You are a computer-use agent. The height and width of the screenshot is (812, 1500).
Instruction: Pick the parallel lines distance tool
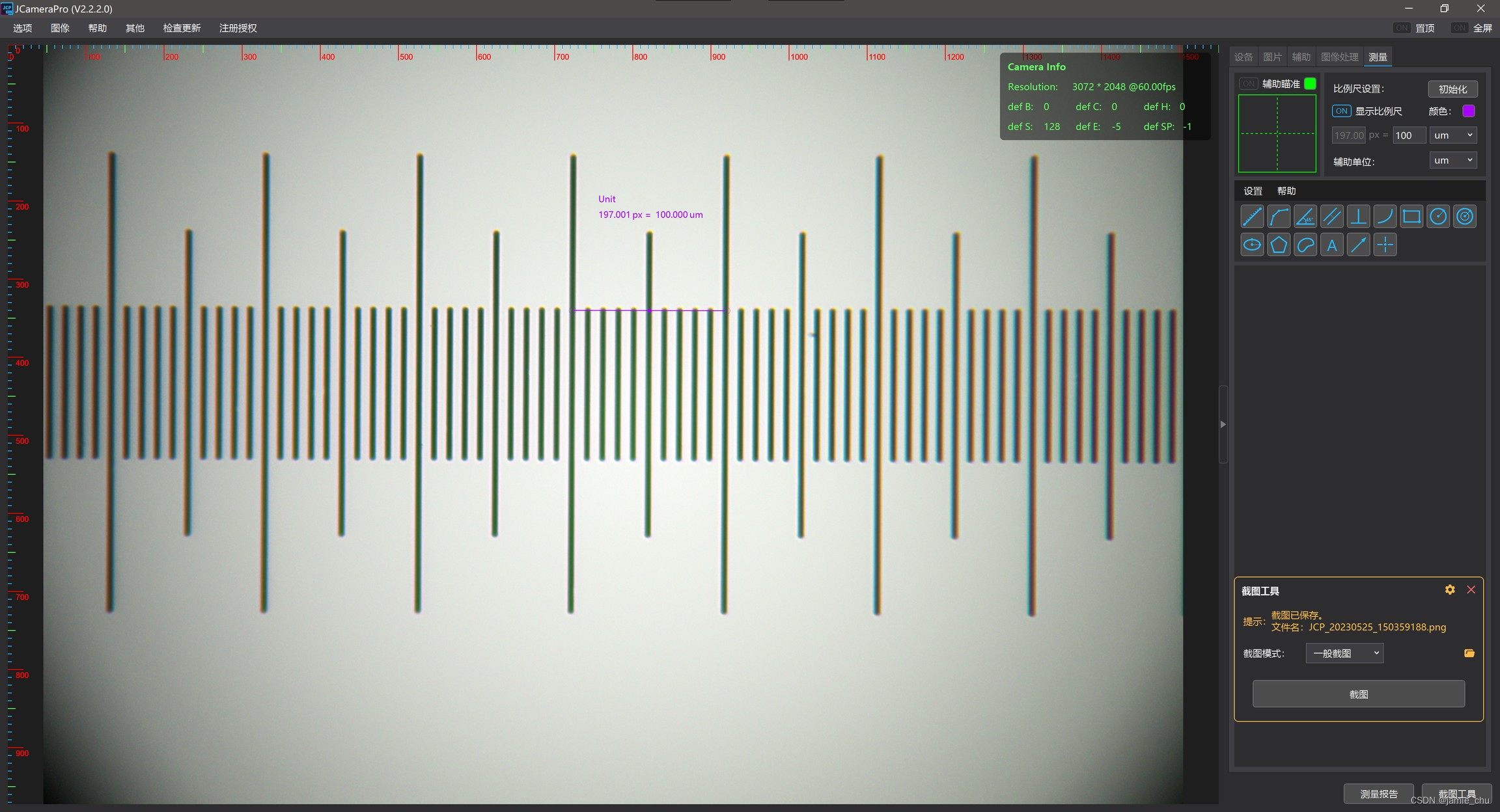click(x=1332, y=217)
